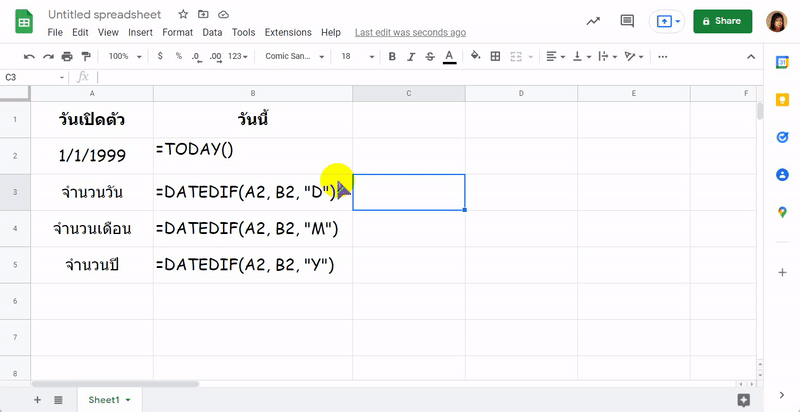
Task: Open the Merge cells options dropdown
Action: click(531, 57)
